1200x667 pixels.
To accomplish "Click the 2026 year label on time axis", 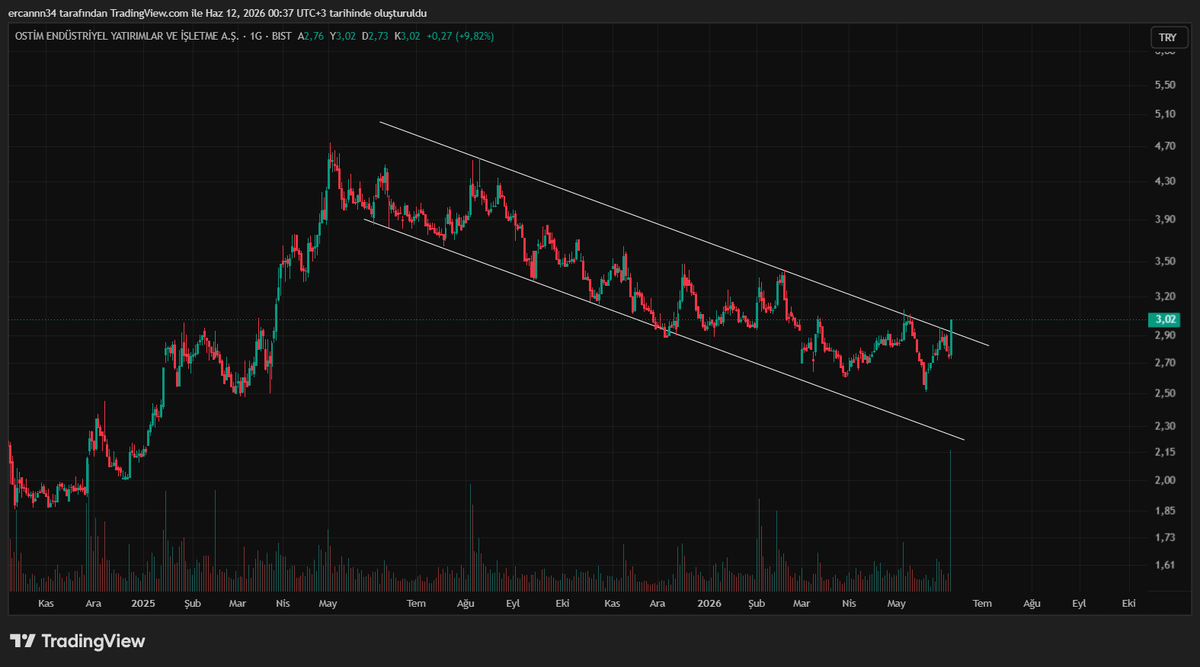I will click(709, 604).
